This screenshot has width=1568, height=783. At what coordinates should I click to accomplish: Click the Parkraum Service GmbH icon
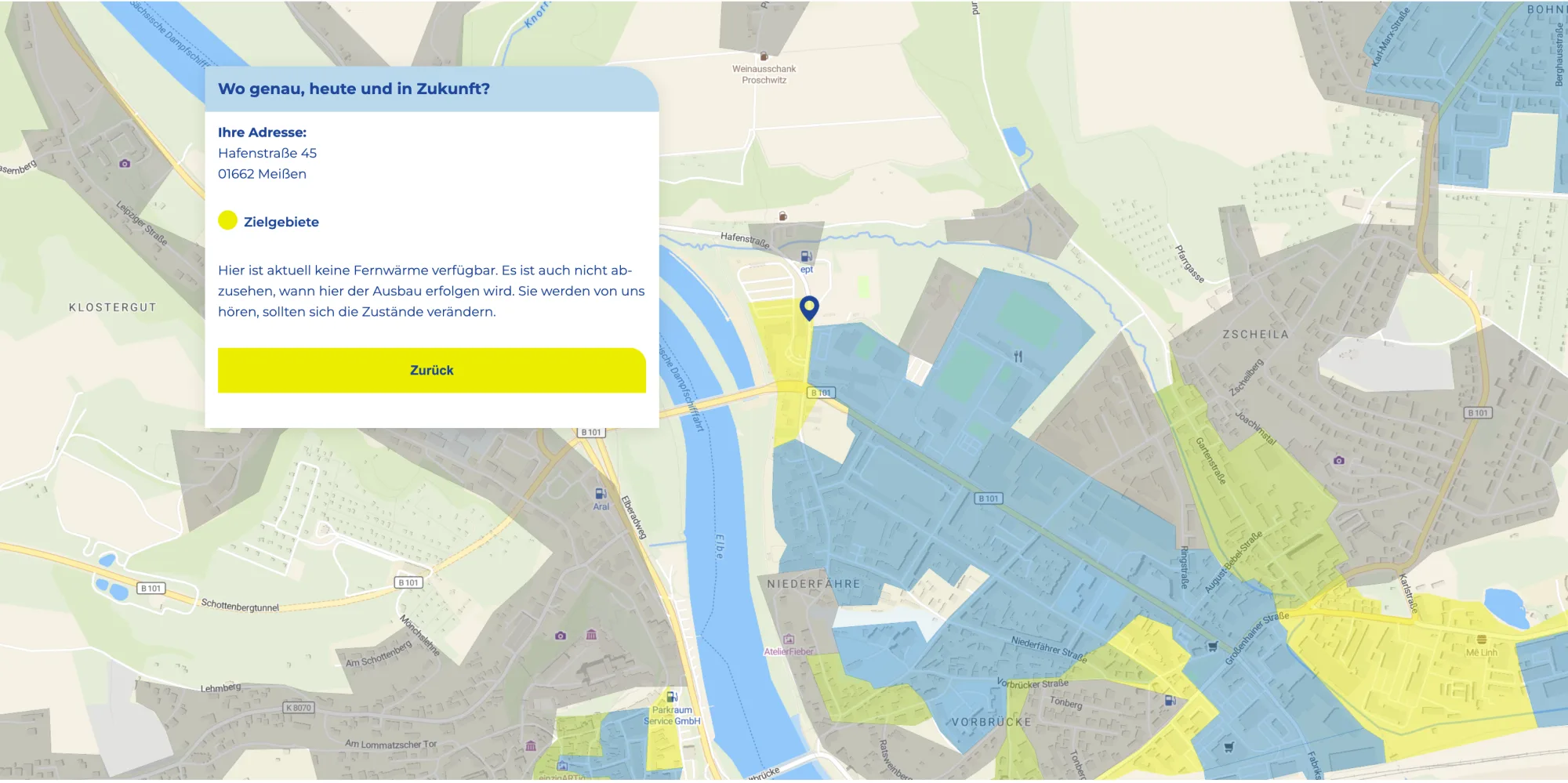pyautogui.click(x=672, y=697)
